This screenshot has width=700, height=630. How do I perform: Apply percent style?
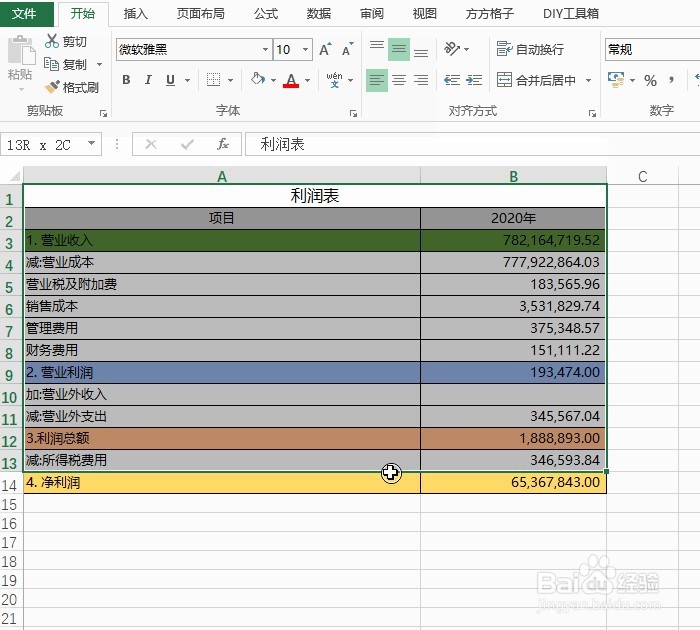tap(650, 80)
